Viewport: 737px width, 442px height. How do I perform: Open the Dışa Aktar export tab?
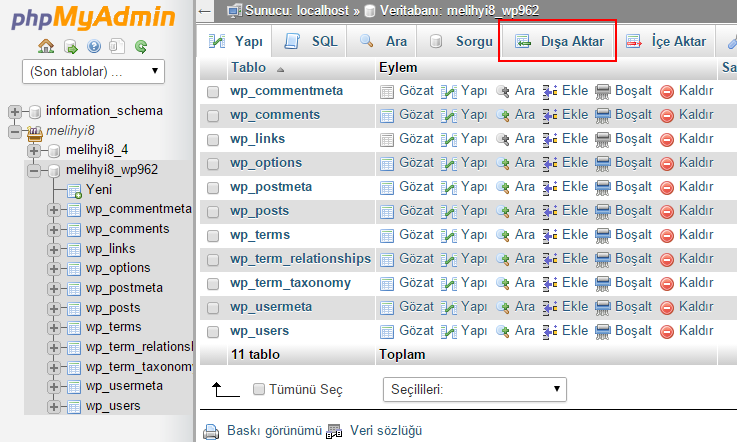(x=557, y=41)
